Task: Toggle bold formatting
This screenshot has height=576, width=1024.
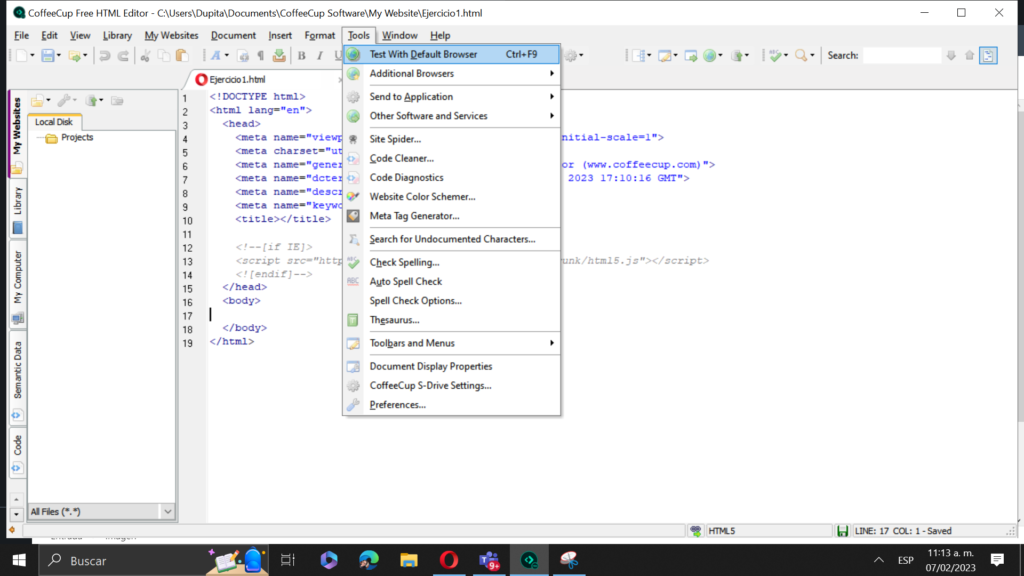Action: (303, 55)
